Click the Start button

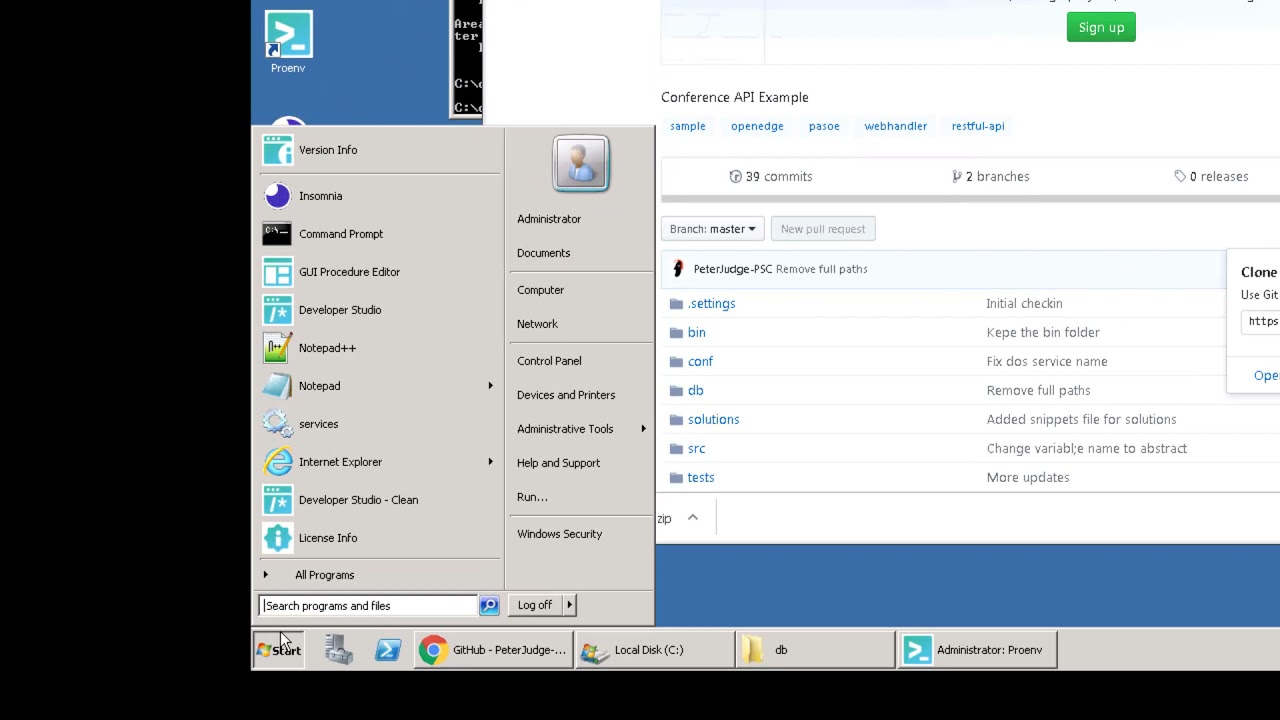[x=279, y=650]
